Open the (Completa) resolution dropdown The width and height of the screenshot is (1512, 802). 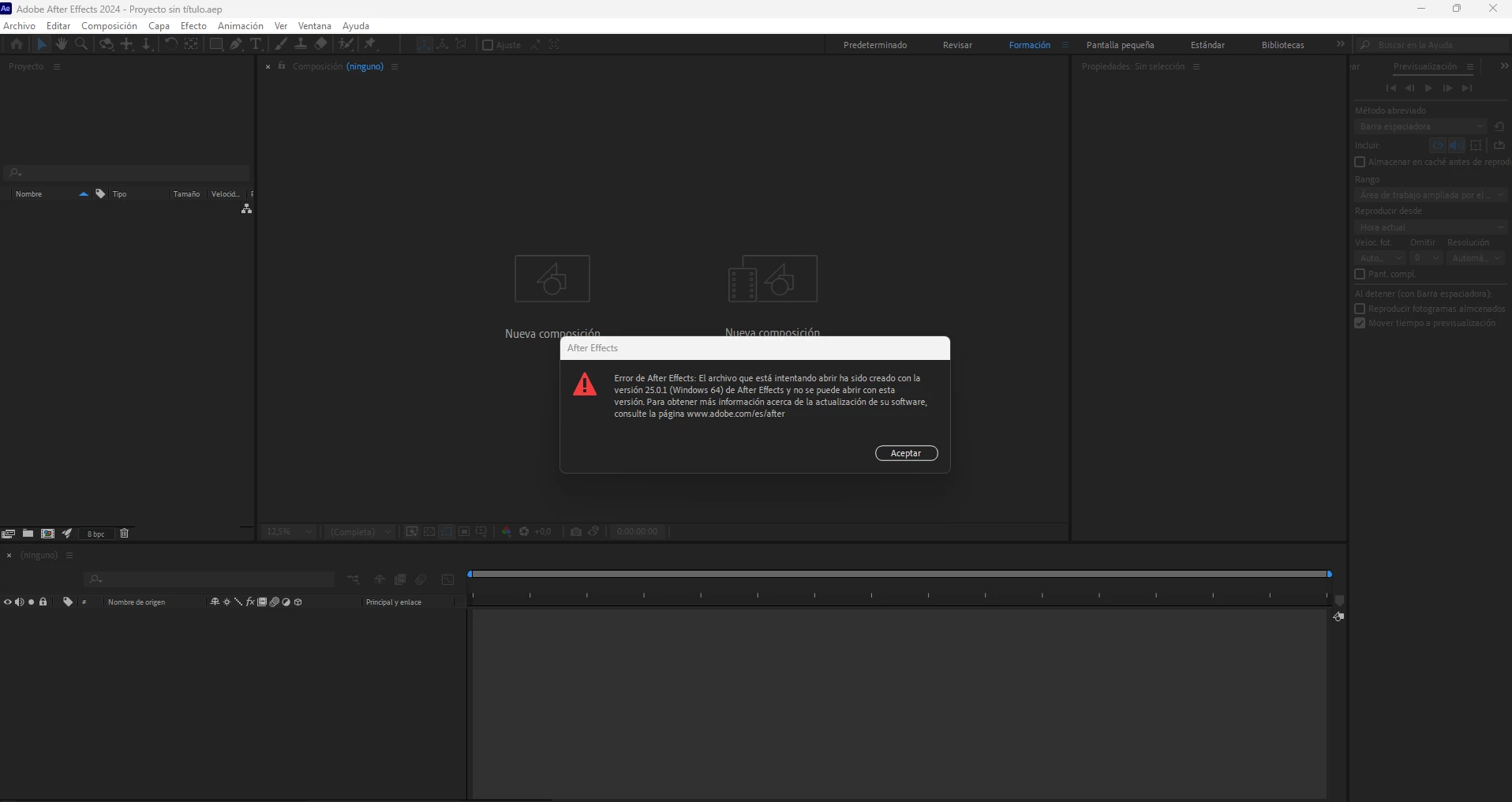360,532
